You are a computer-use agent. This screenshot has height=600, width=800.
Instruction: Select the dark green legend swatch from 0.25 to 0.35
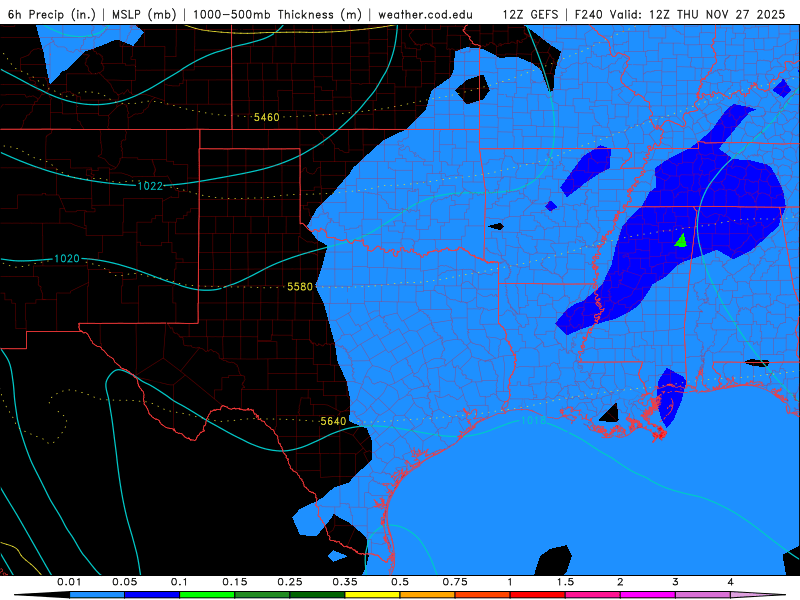(x=317, y=595)
